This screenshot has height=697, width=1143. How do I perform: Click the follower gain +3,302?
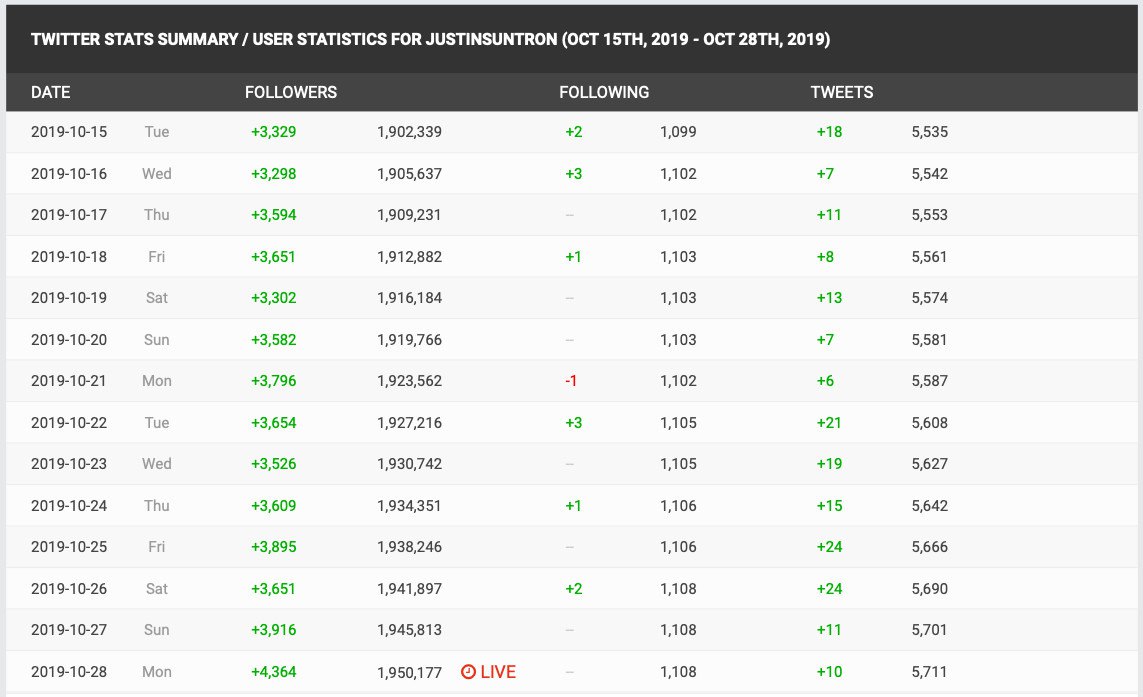273,297
